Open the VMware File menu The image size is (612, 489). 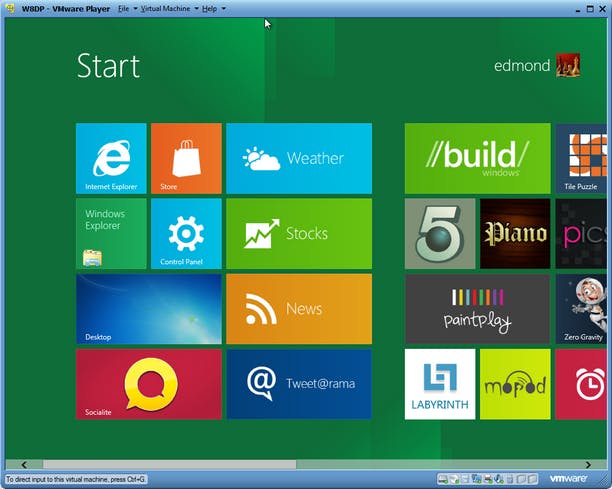coord(124,9)
